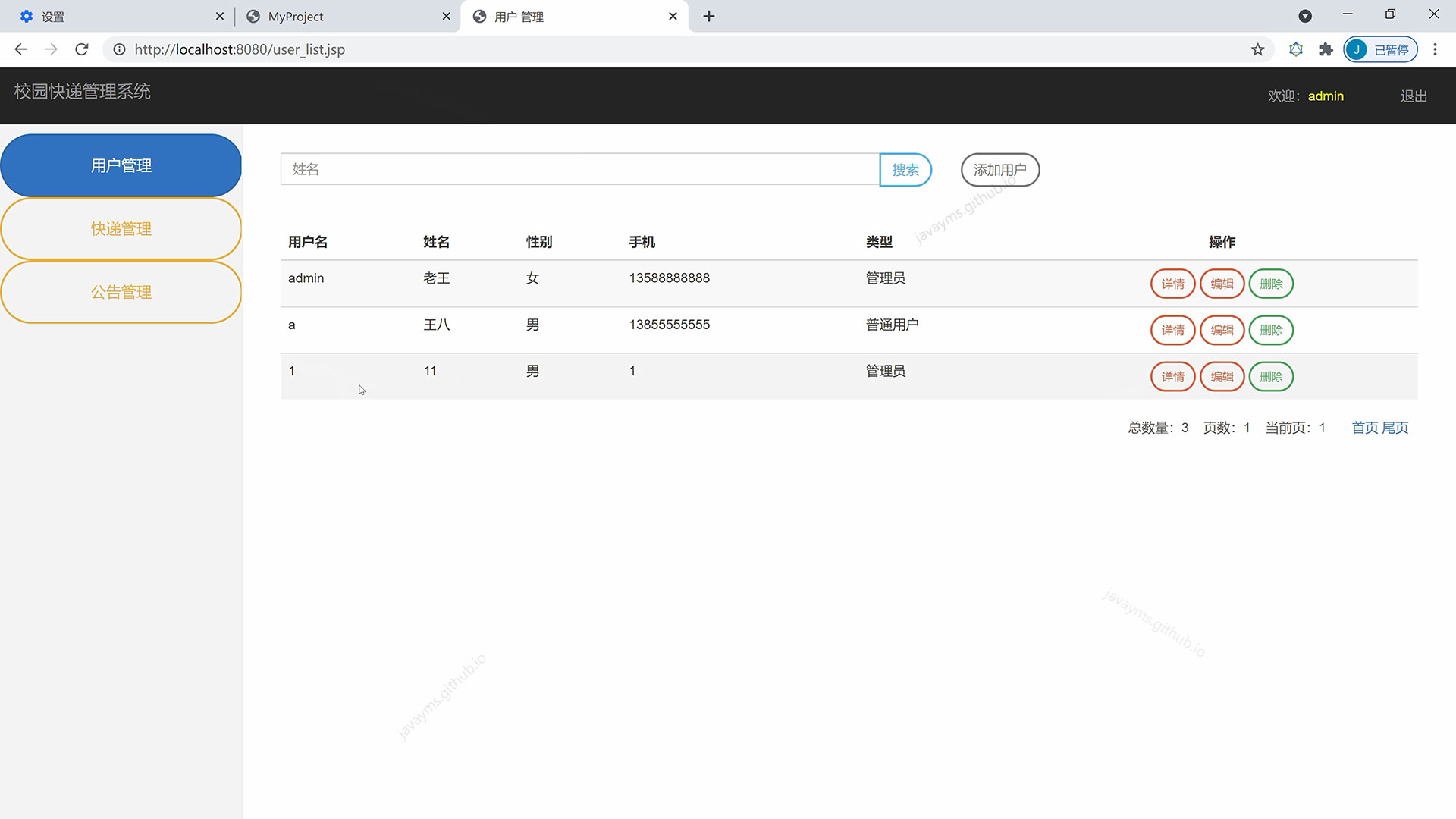Click the 姓名 search input field
Image resolution: width=1456 pixels, height=819 pixels.
click(579, 169)
